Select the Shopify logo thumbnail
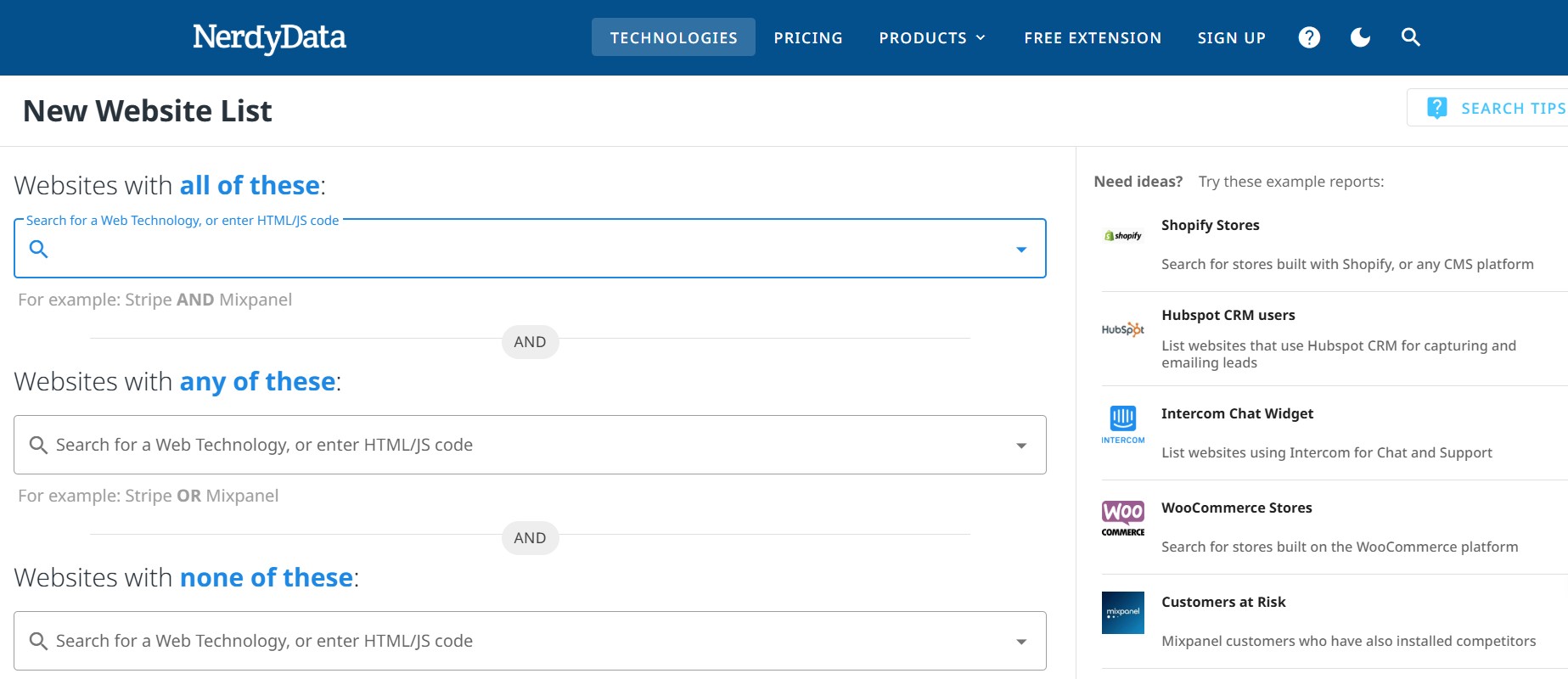This screenshot has width=1568, height=679. pyautogui.click(x=1123, y=236)
